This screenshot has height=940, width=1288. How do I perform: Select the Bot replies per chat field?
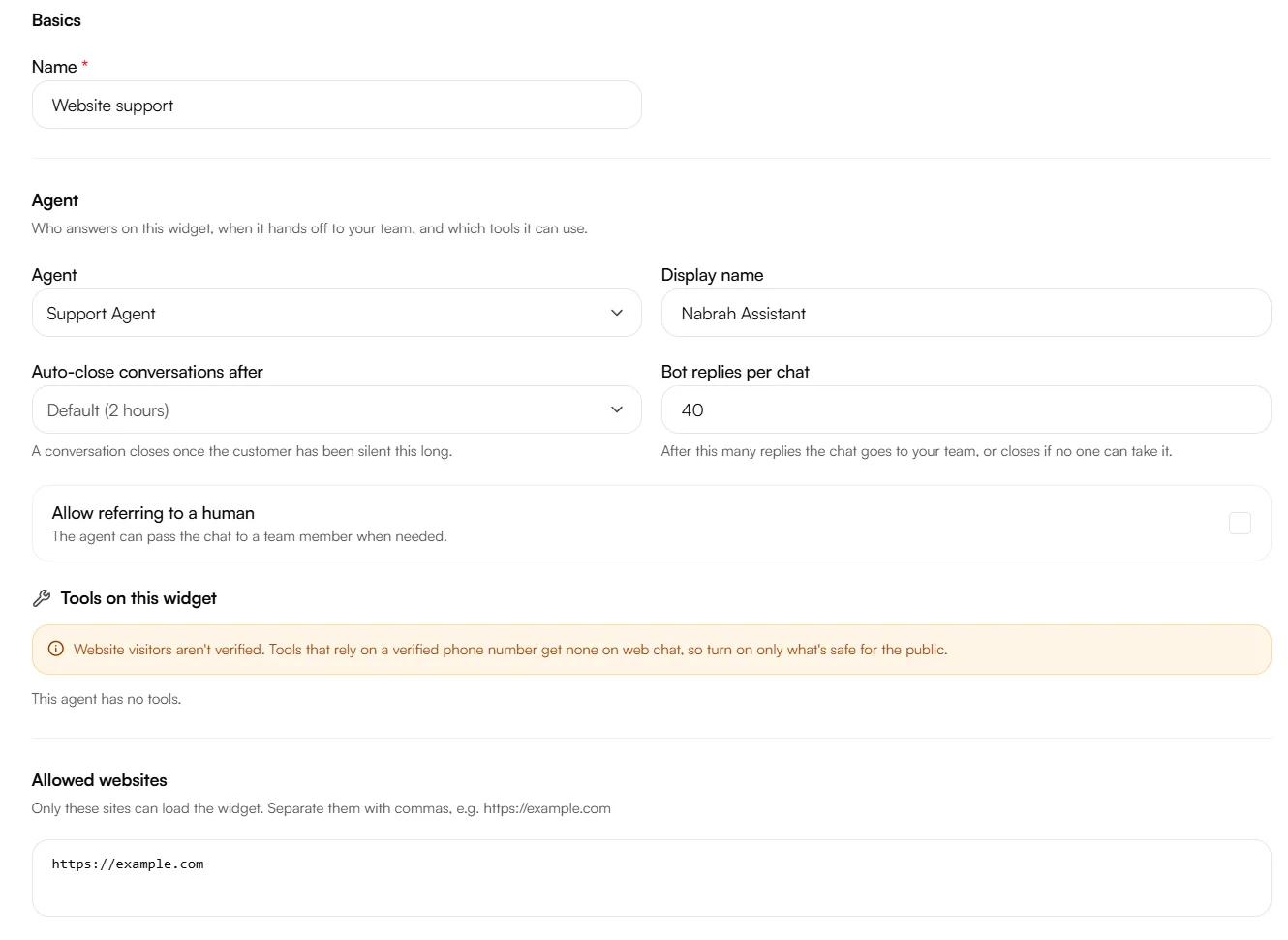point(966,410)
